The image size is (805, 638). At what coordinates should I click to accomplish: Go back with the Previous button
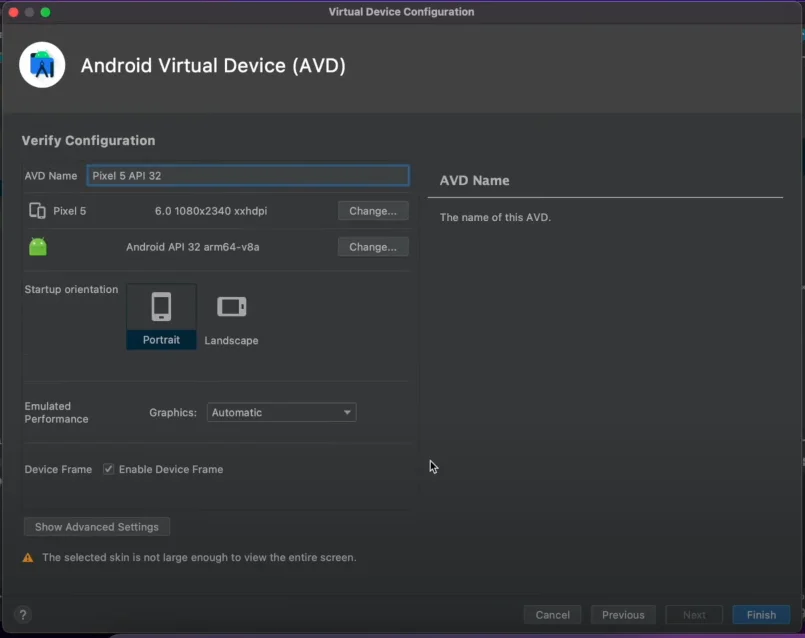pos(623,615)
